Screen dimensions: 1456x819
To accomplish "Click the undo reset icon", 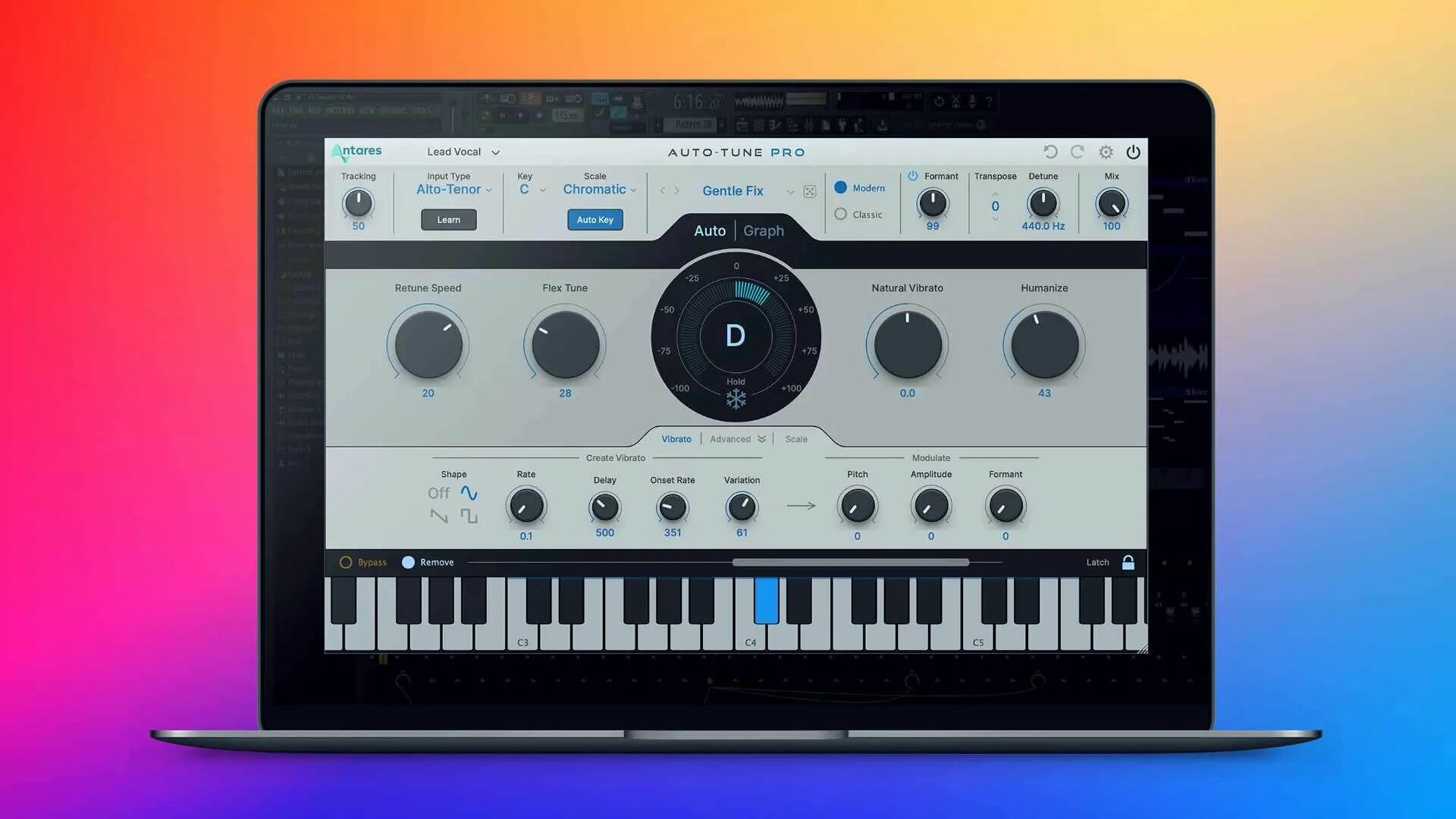I will (x=1050, y=151).
